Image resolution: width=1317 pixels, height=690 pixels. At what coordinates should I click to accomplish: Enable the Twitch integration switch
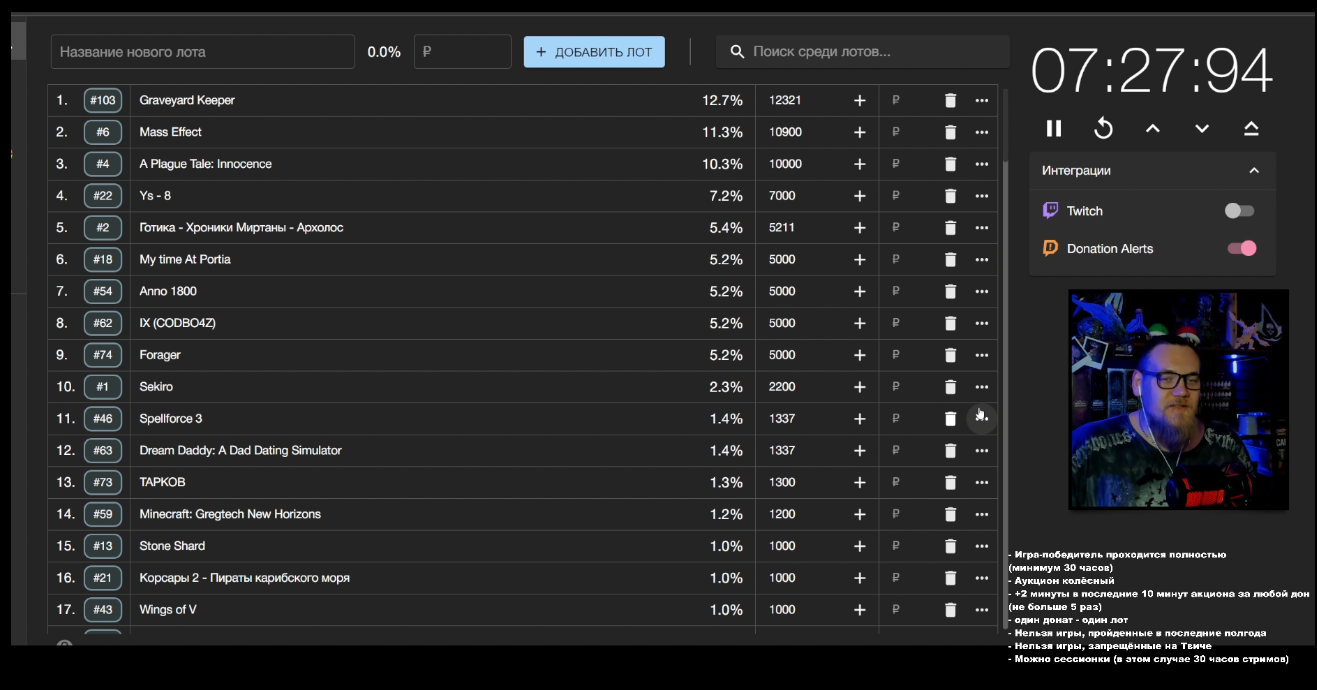pyautogui.click(x=1240, y=211)
